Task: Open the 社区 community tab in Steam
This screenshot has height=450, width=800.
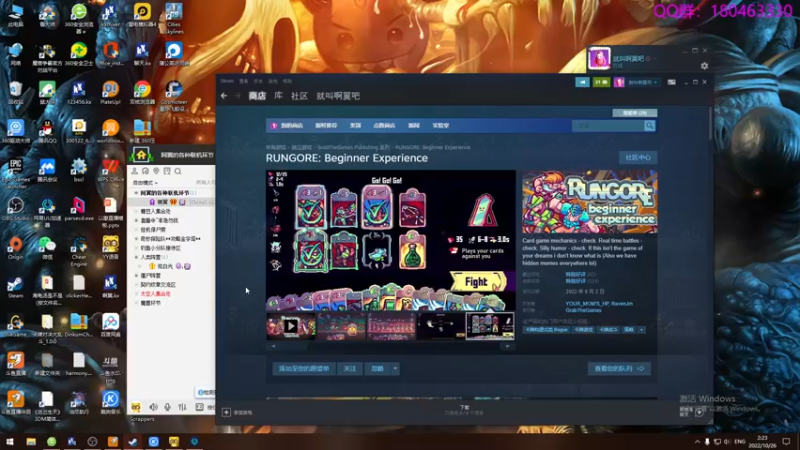Action: click(299, 96)
